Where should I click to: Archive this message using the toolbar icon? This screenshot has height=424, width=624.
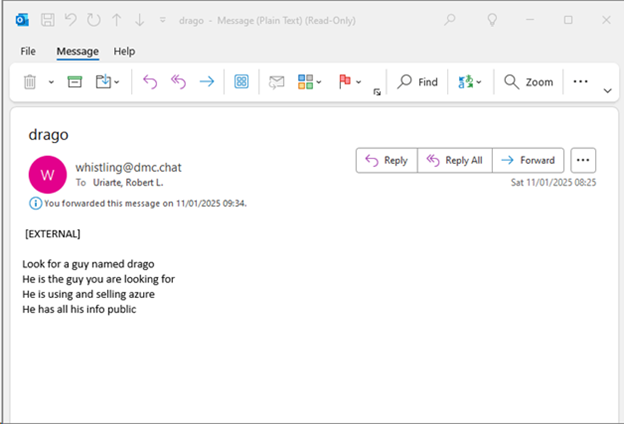click(74, 82)
